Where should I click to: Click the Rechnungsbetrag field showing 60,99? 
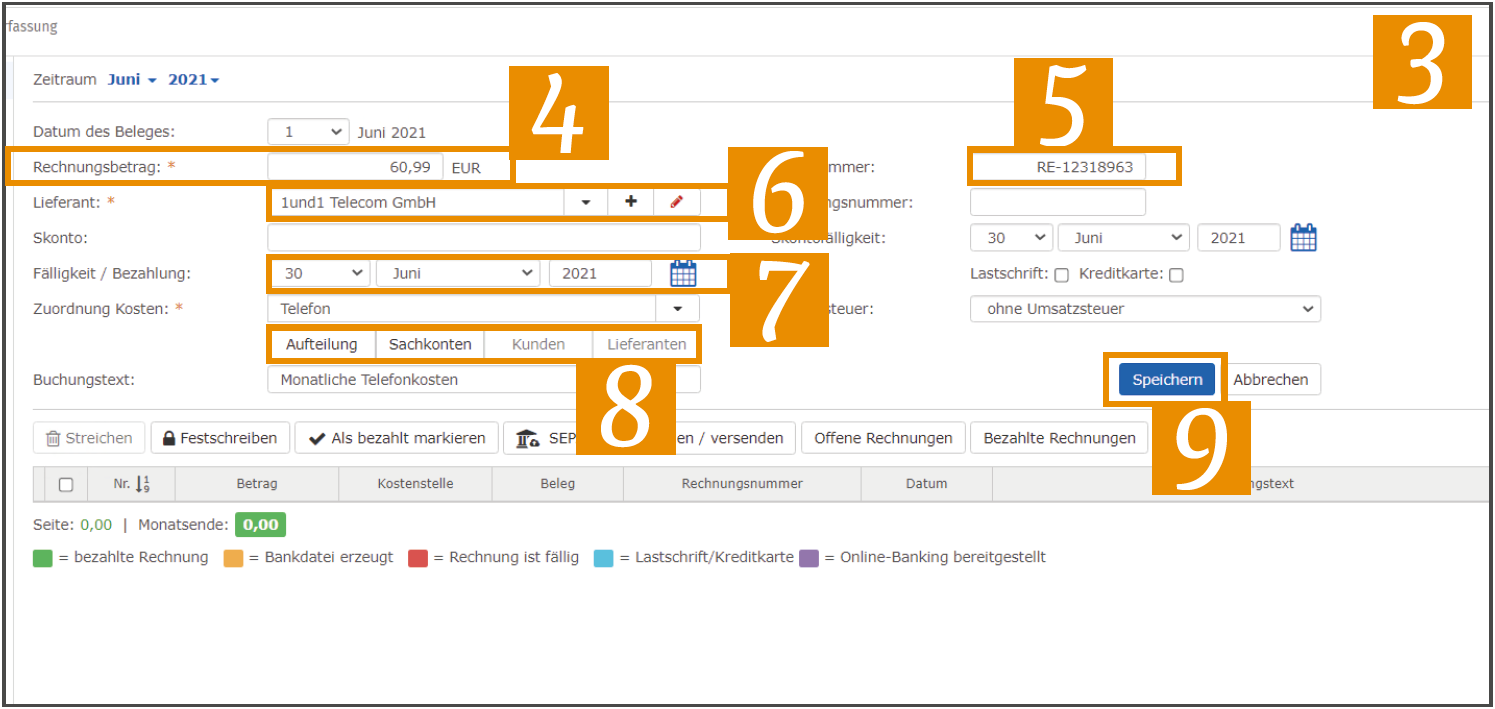[355, 167]
